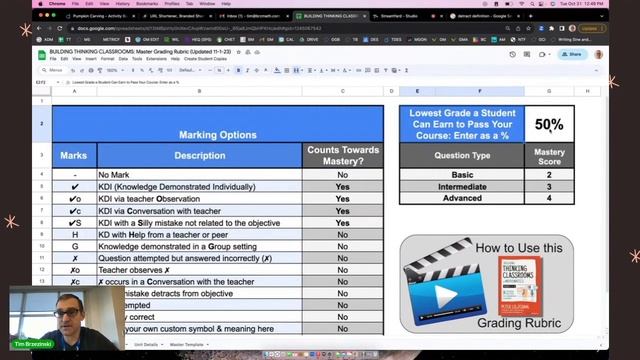Select column F header
This screenshot has height=360, width=640.
tap(480, 91)
